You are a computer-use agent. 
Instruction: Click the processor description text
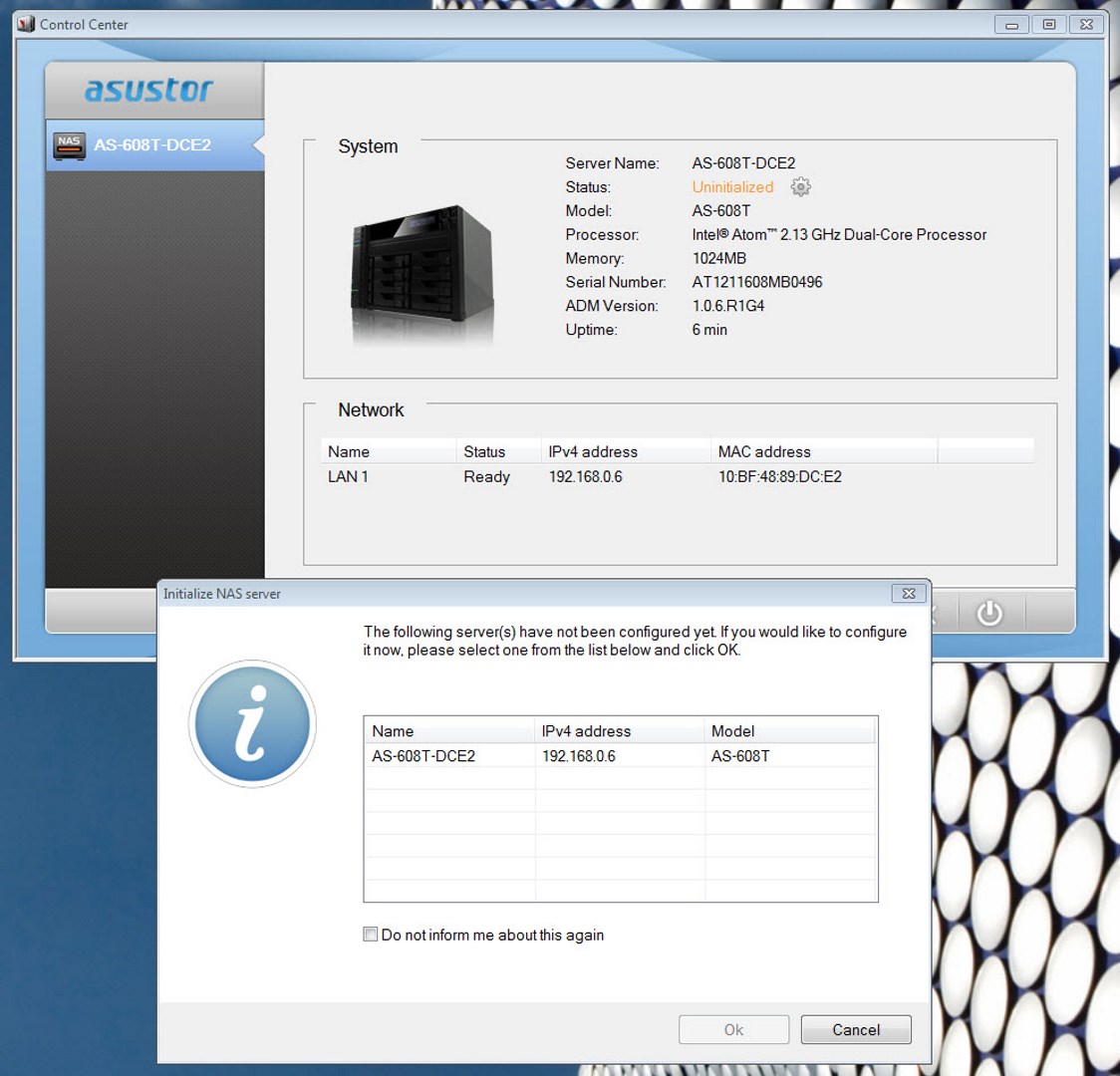839,234
